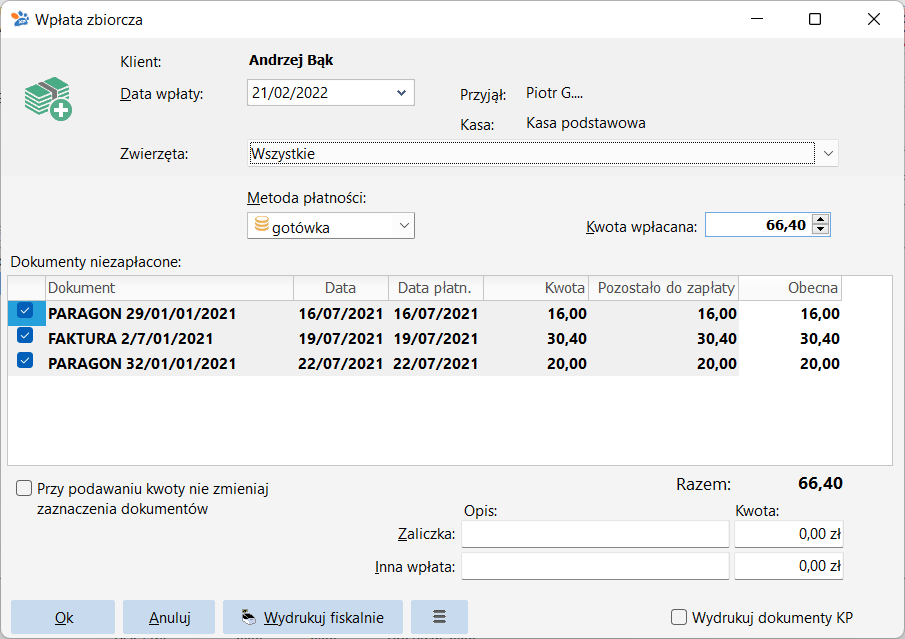Sort by Pozostało do zapłaty column header
This screenshot has height=639, width=905.
[x=664, y=288]
